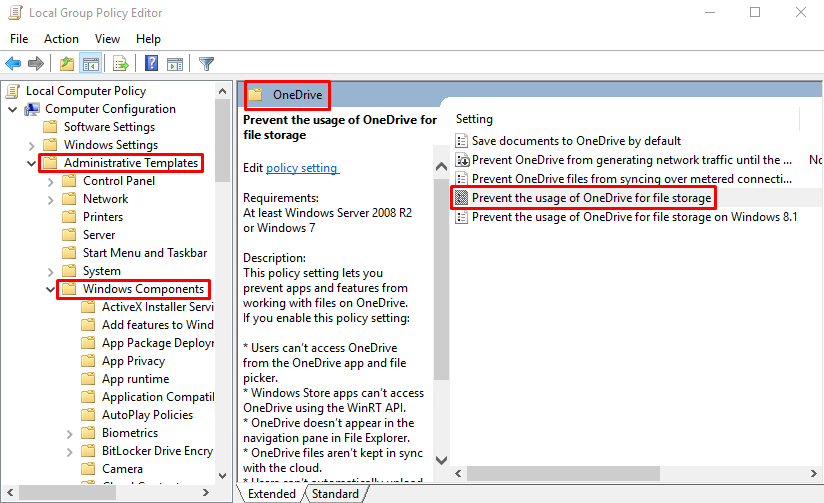The image size is (824, 503).
Task: Click the Software Settings folder icon
Action: pyautogui.click(x=50, y=127)
